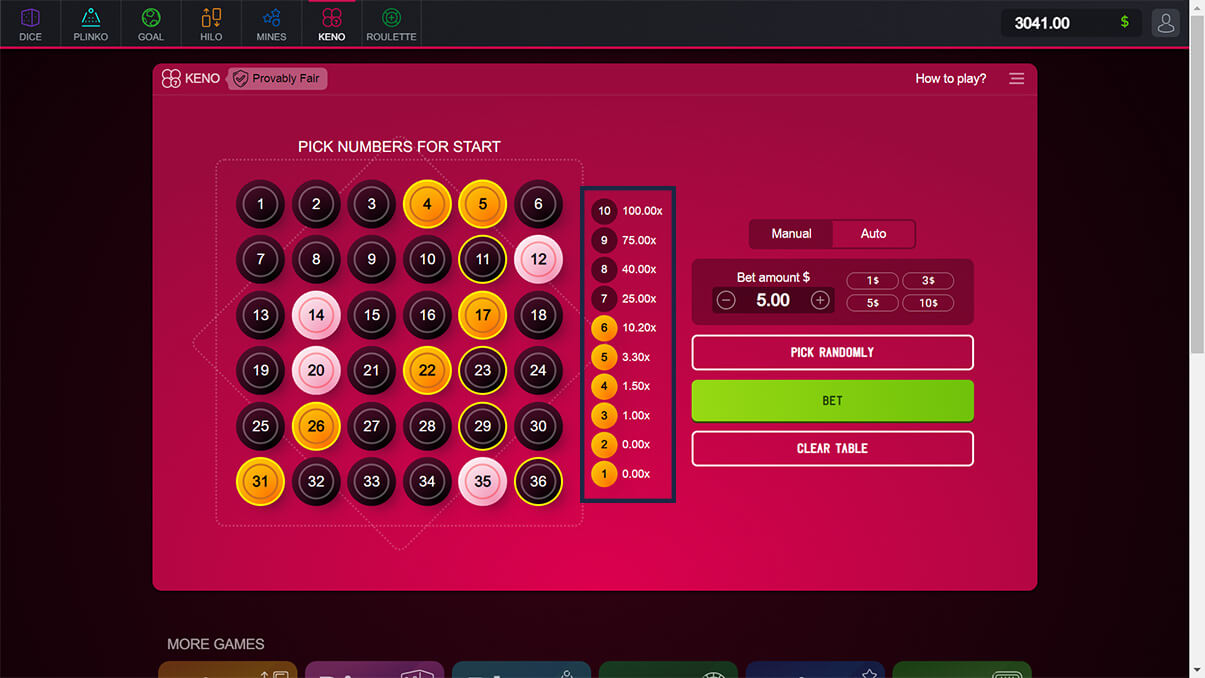Increase bet amount with plus button

(820, 300)
